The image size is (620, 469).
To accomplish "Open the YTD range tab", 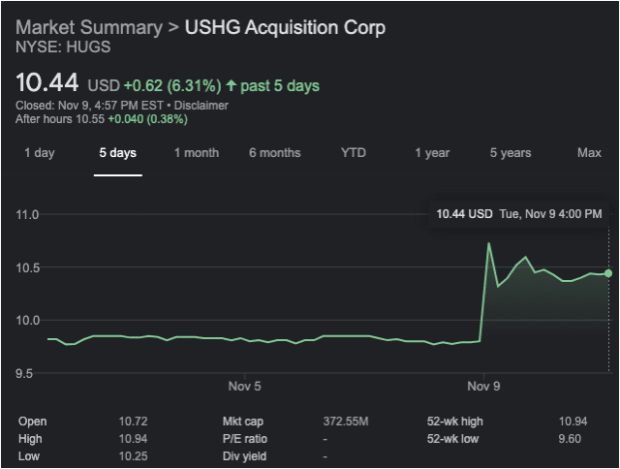I will 353,153.
